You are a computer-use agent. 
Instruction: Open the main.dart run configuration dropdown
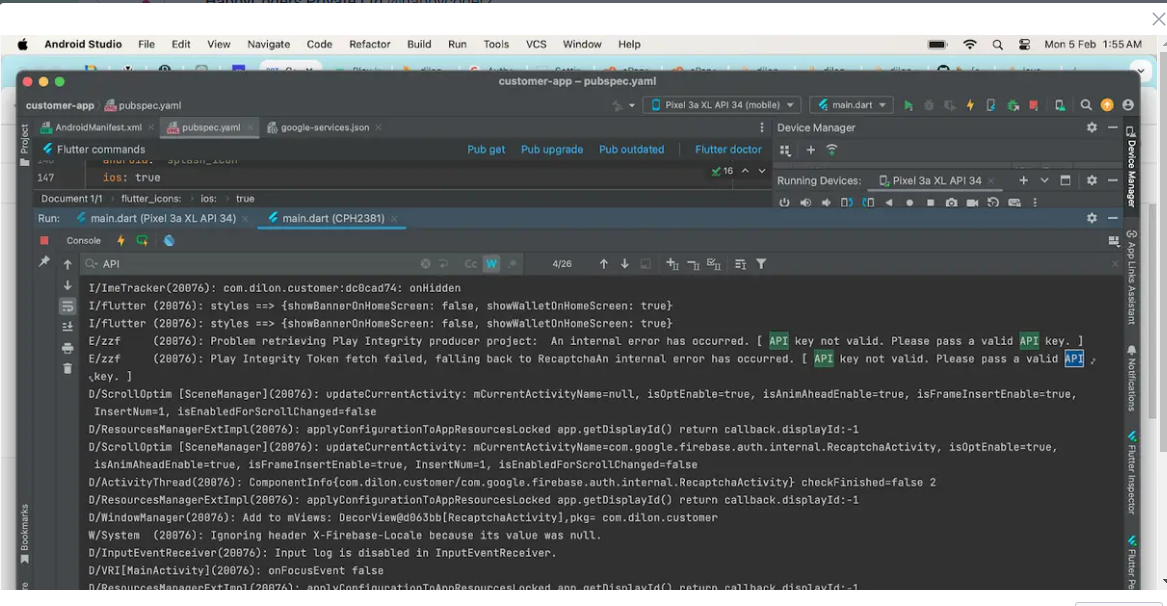point(853,105)
